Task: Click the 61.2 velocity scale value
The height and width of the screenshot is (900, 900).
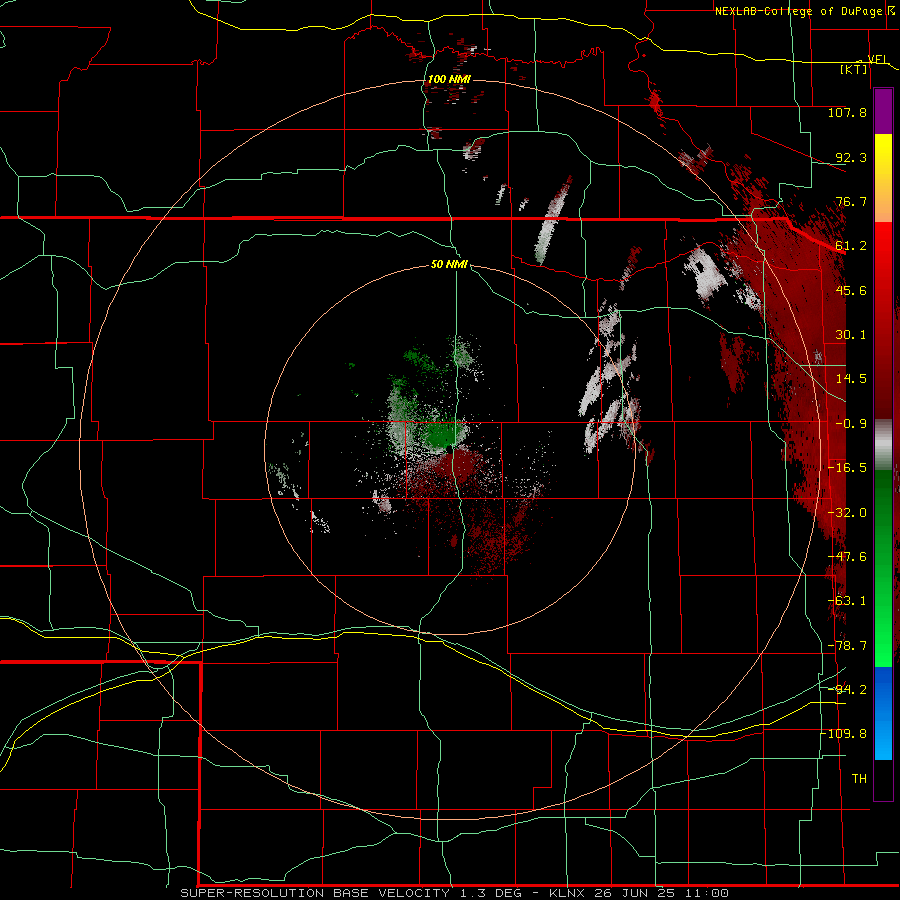Action: pos(851,246)
